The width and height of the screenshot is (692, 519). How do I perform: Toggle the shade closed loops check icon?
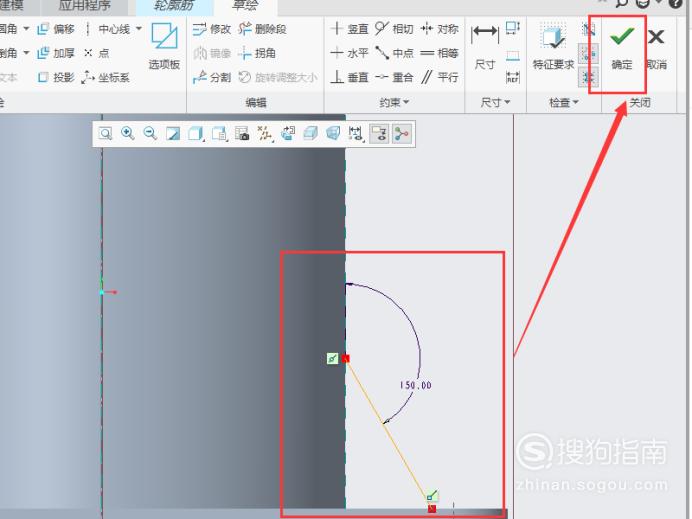[x=588, y=77]
